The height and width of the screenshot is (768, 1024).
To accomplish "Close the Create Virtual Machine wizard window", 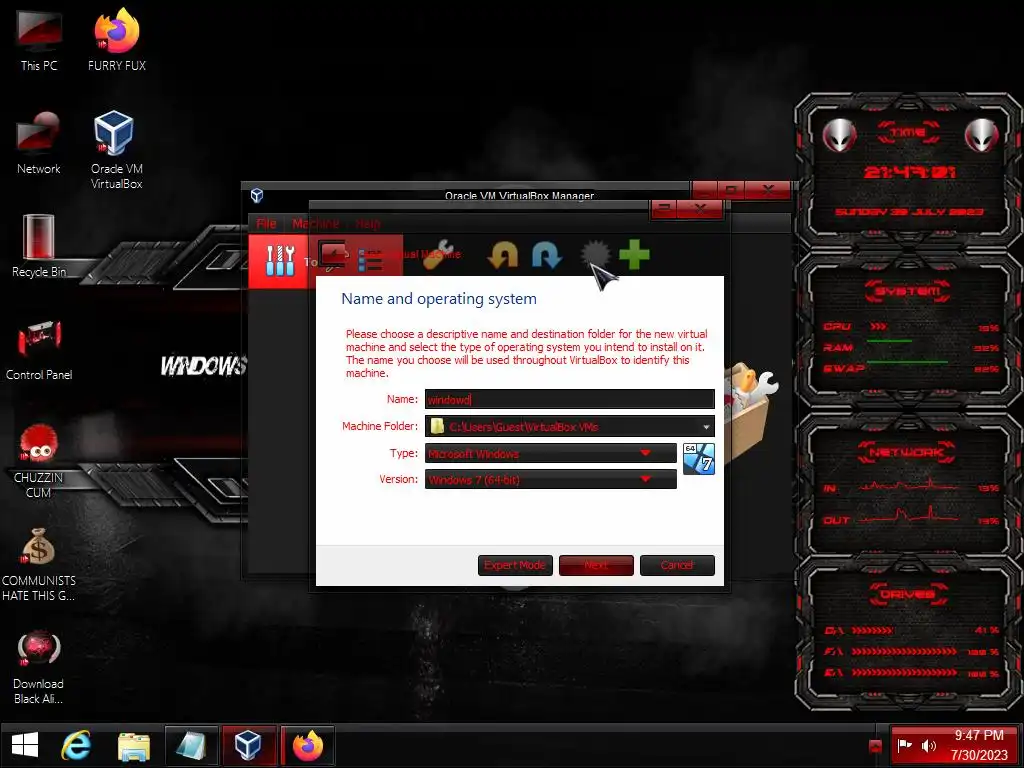I will tap(699, 209).
